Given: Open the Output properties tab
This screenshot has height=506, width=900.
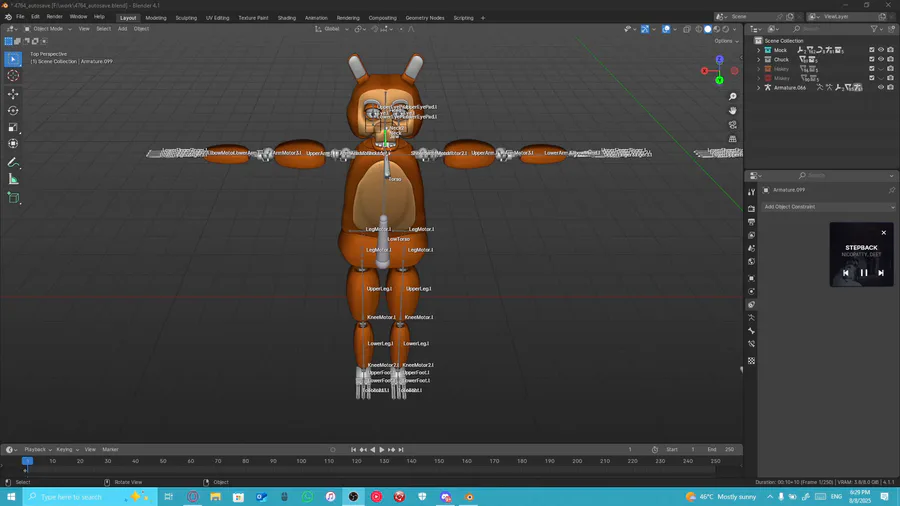Looking at the screenshot, I should [x=751, y=222].
